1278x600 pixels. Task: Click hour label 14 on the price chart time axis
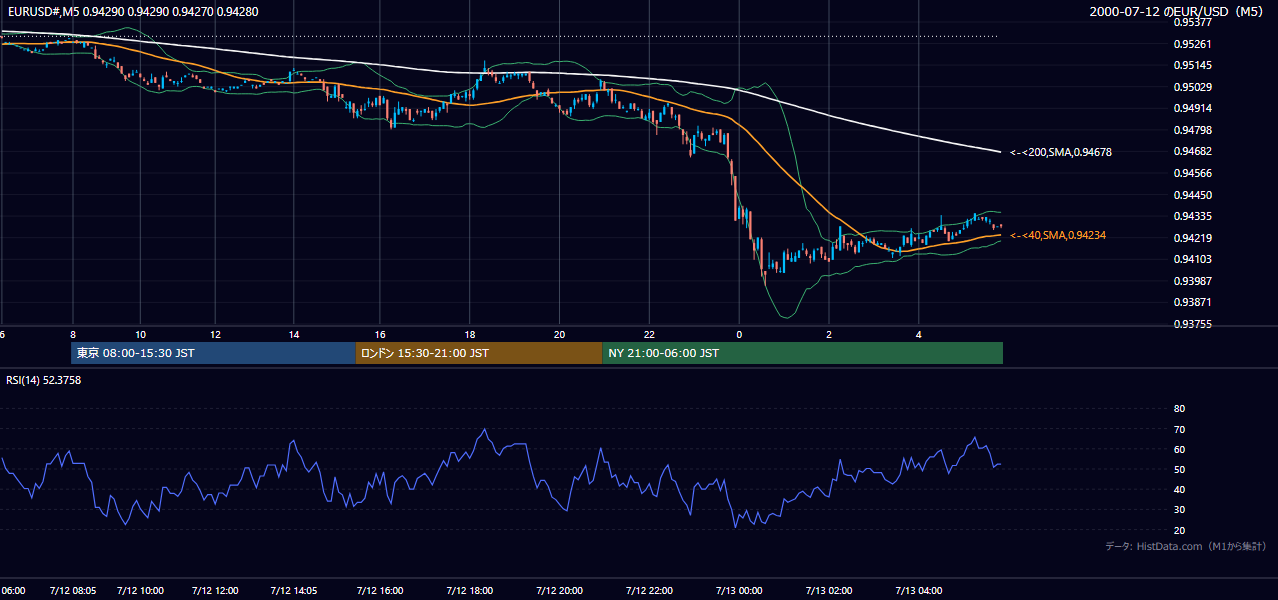pyautogui.click(x=294, y=334)
